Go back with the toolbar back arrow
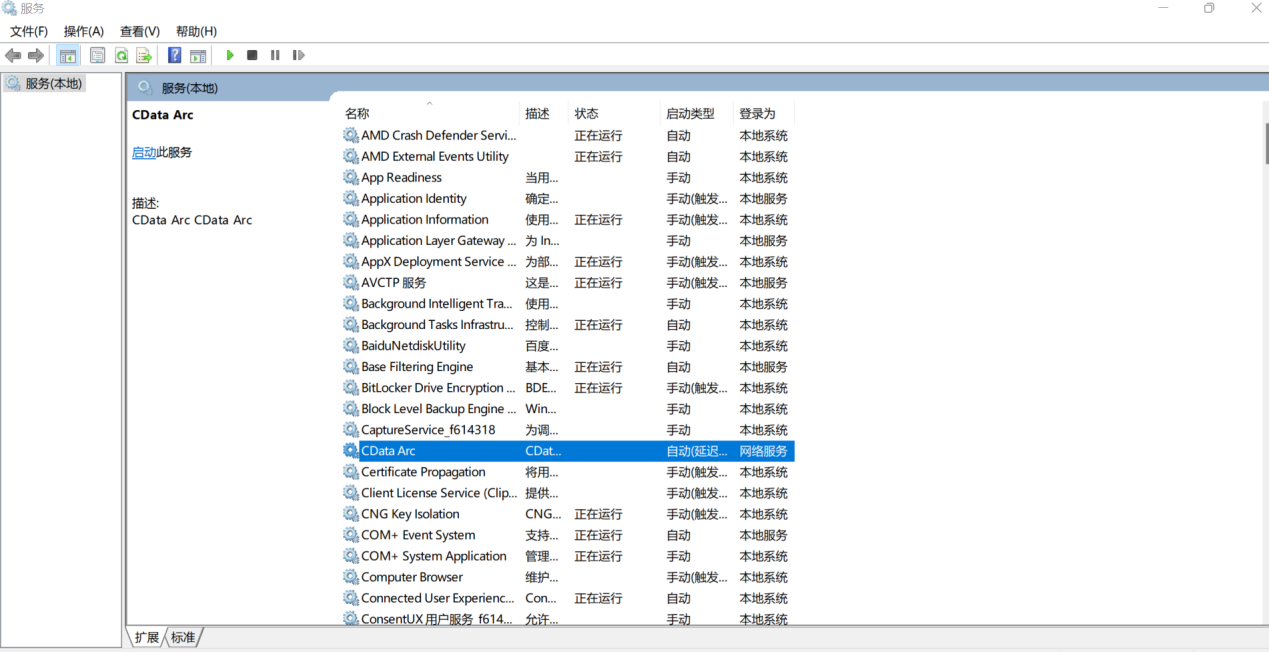The height and width of the screenshot is (652, 1269). tap(13, 56)
